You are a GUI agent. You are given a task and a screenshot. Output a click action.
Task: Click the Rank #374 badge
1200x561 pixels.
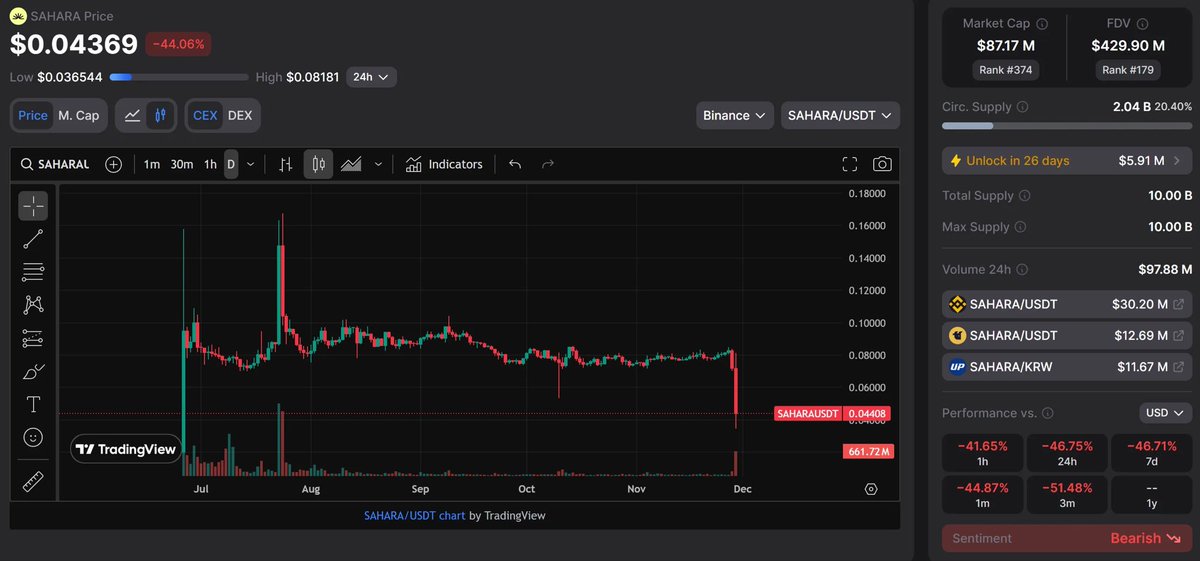1008,70
